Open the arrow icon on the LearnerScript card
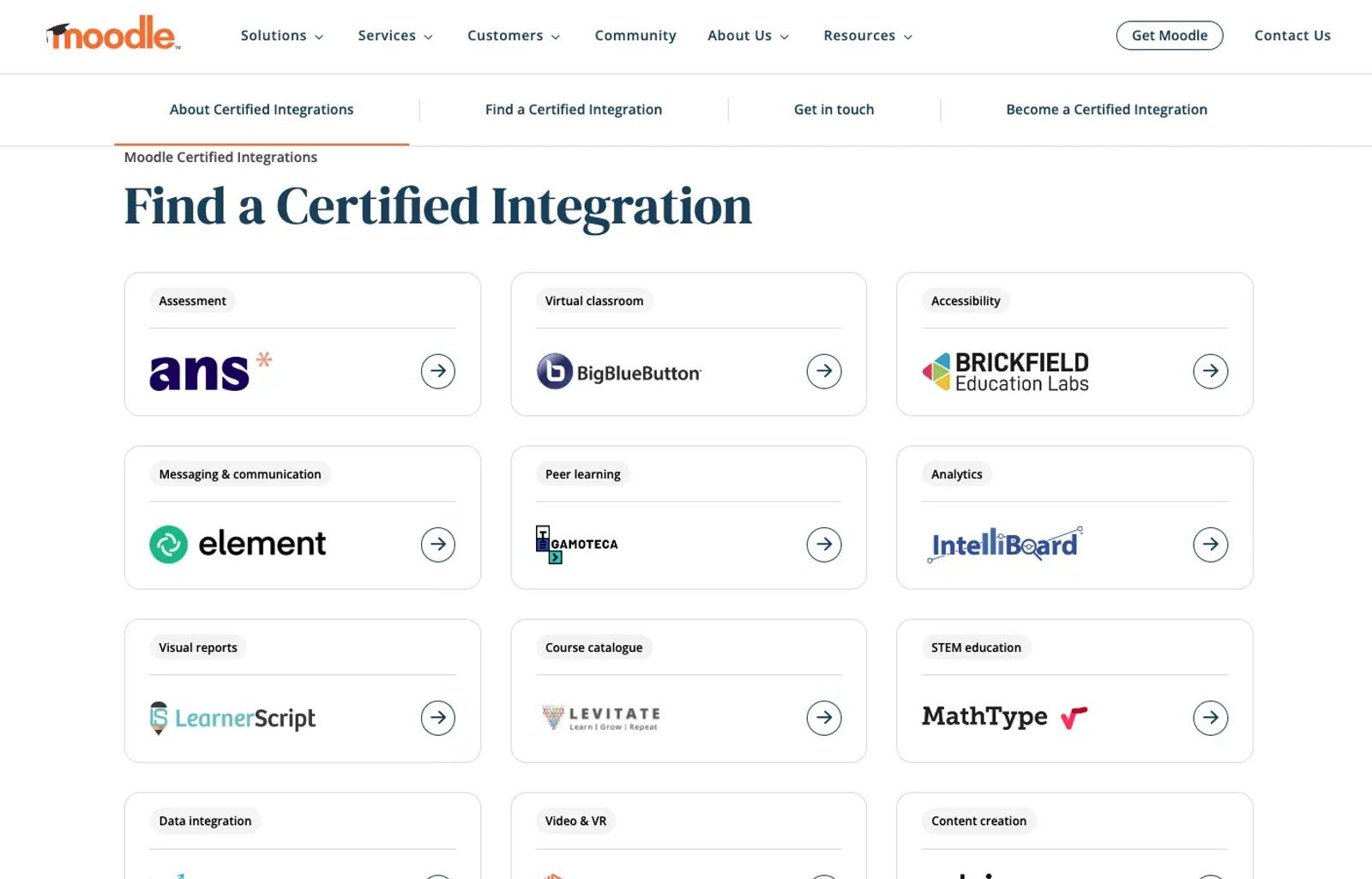Screen dimensions: 1372x879 tap(438, 718)
